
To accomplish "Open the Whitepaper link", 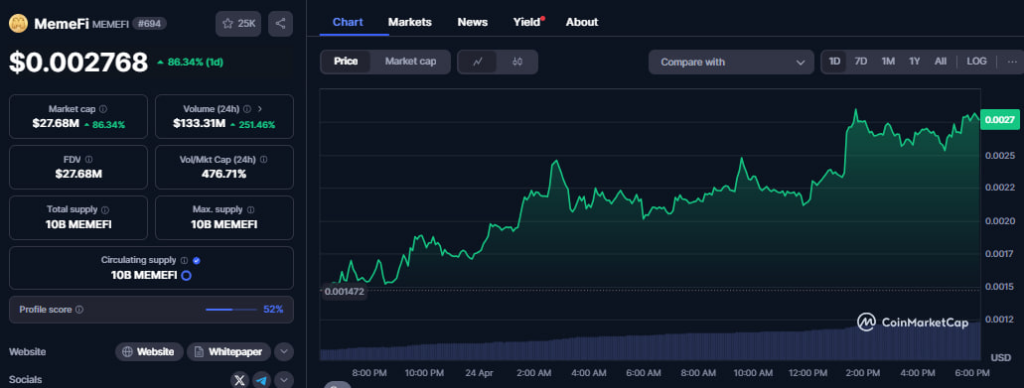I will pos(229,352).
